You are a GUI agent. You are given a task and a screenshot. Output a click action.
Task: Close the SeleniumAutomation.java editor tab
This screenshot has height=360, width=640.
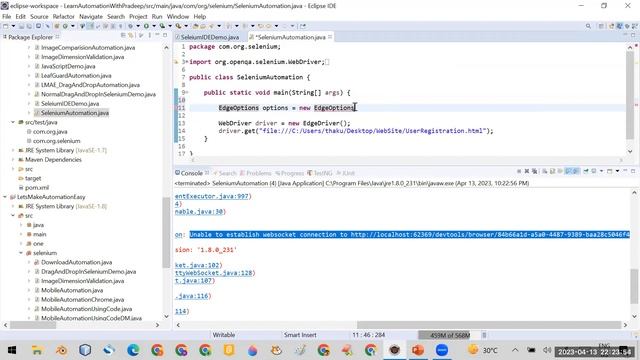pyautogui.click(x=330, y=37)
